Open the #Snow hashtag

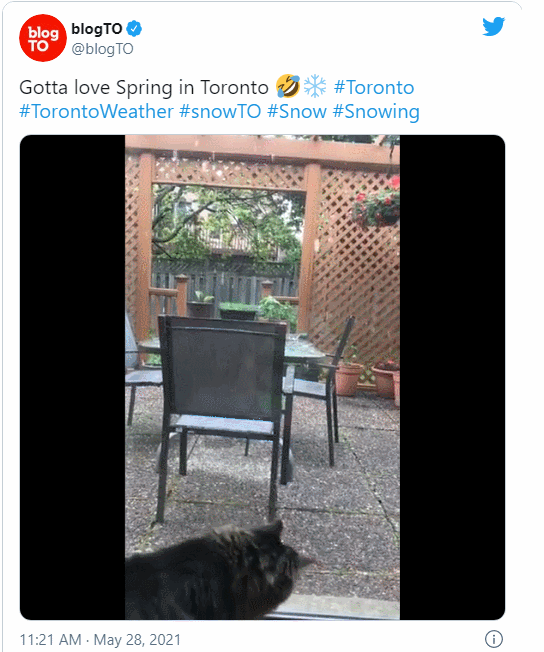[x=297, y=111]
